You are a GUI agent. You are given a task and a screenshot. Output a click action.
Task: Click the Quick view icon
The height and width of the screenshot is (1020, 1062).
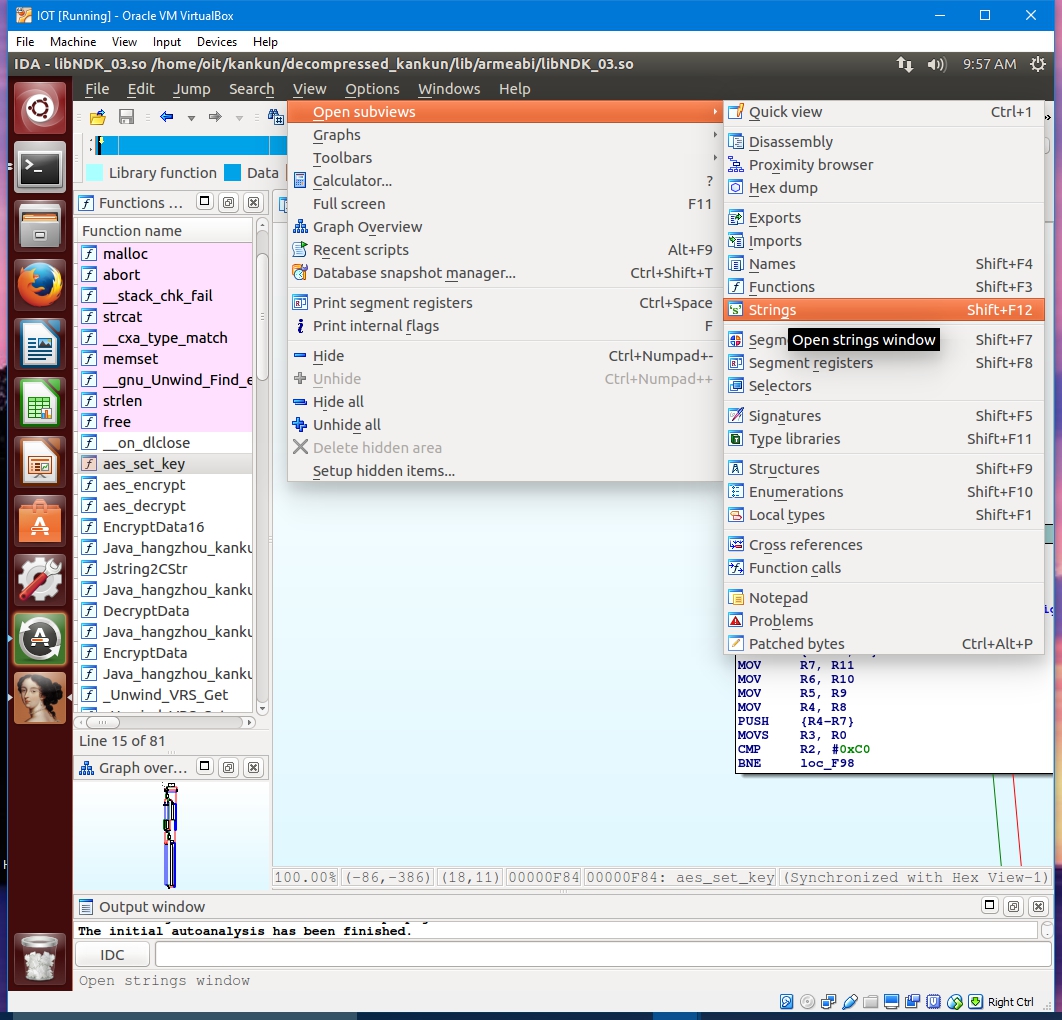(x=736, y=112)
